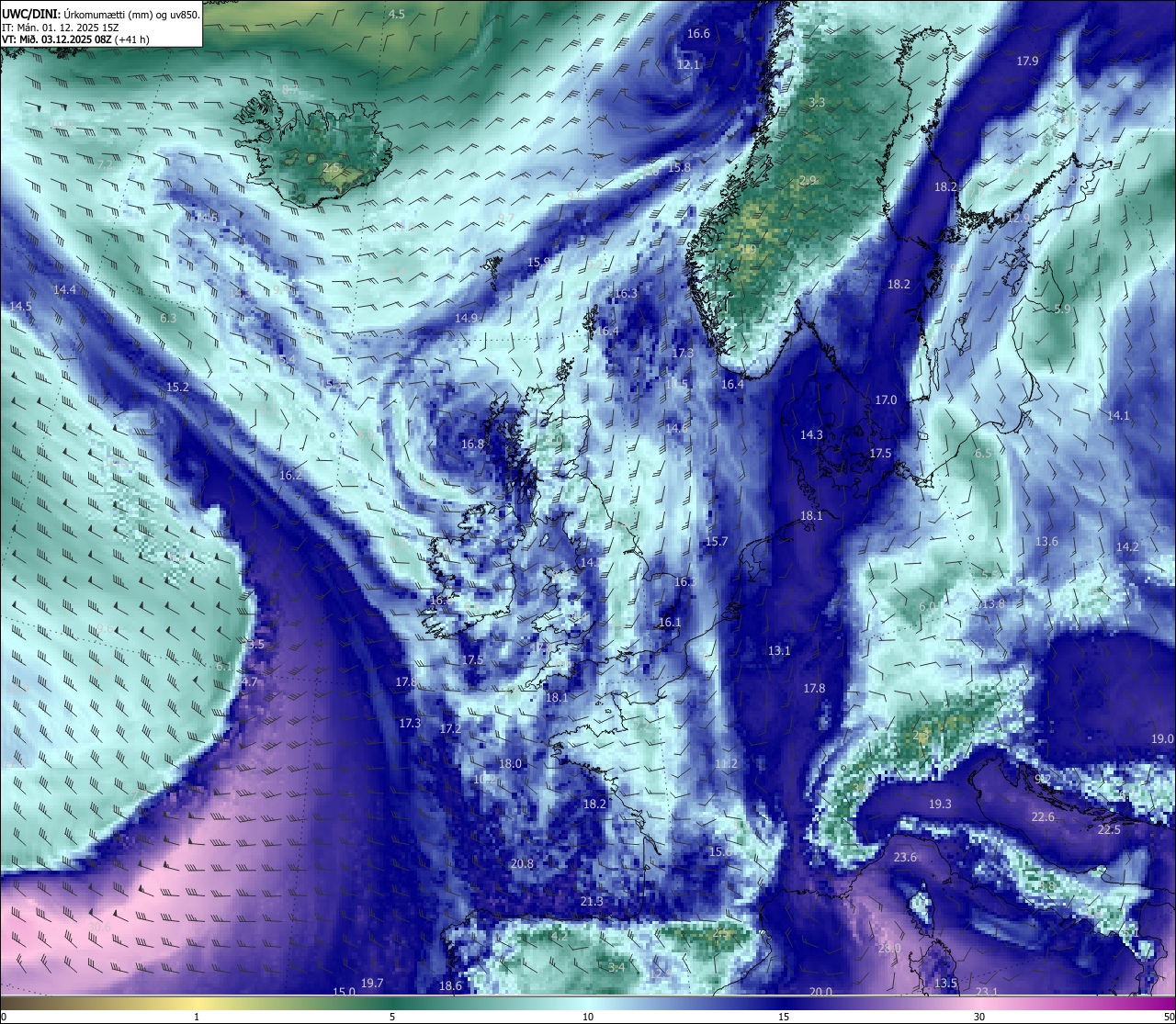Click the map value "14.2"
The width and height of the screenshot is (1176, 1024).
tap(1127, 547)
